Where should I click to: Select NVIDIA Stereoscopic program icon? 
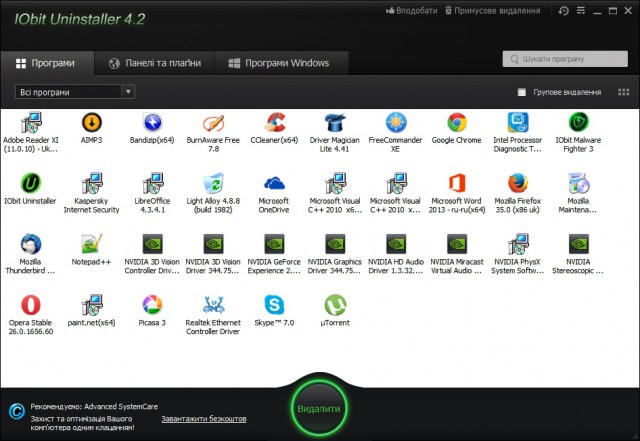click(578, 244)
